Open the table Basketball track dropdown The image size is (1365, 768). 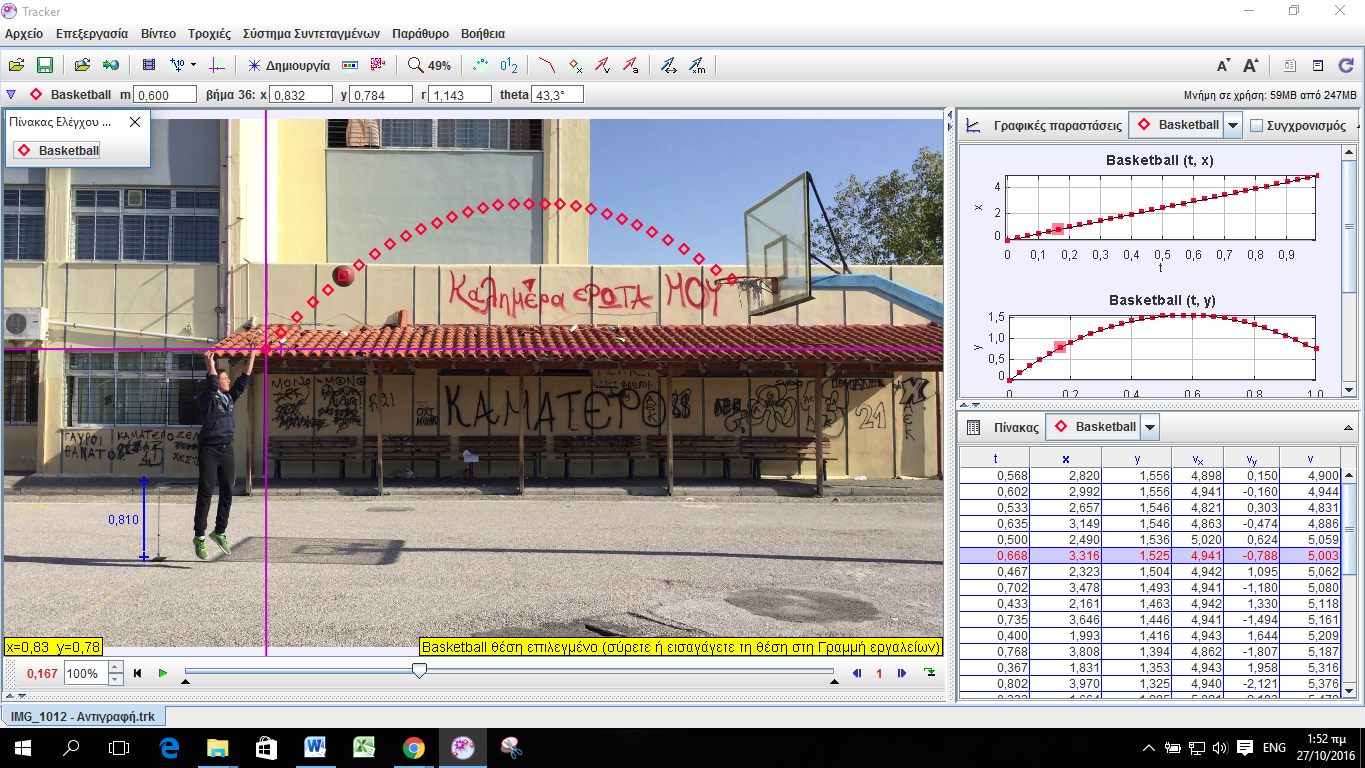click(x=1150, y=427)
